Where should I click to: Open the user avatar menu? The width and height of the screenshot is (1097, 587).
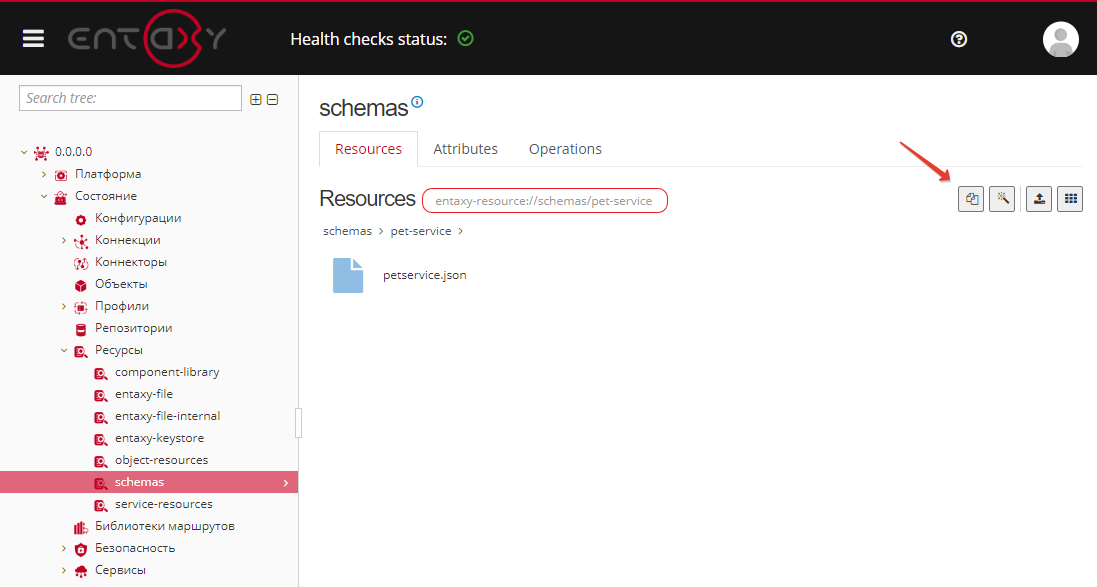point(1060,39)
